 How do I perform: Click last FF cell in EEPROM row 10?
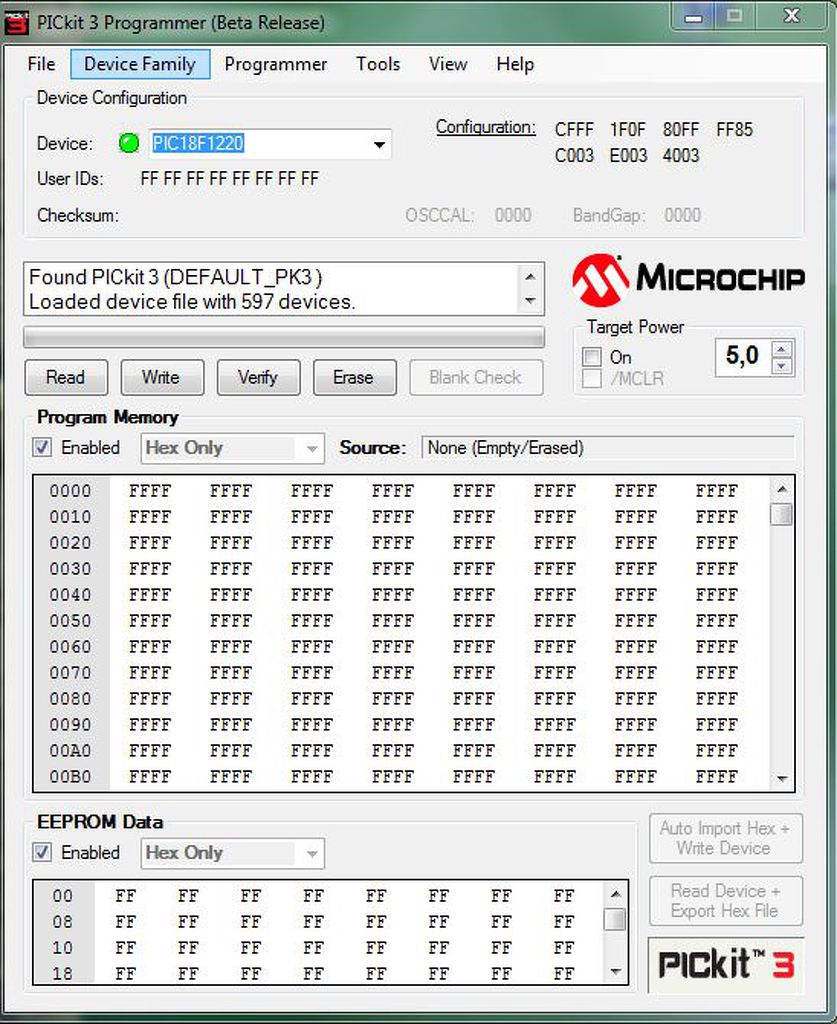click(x=564, y=948)
